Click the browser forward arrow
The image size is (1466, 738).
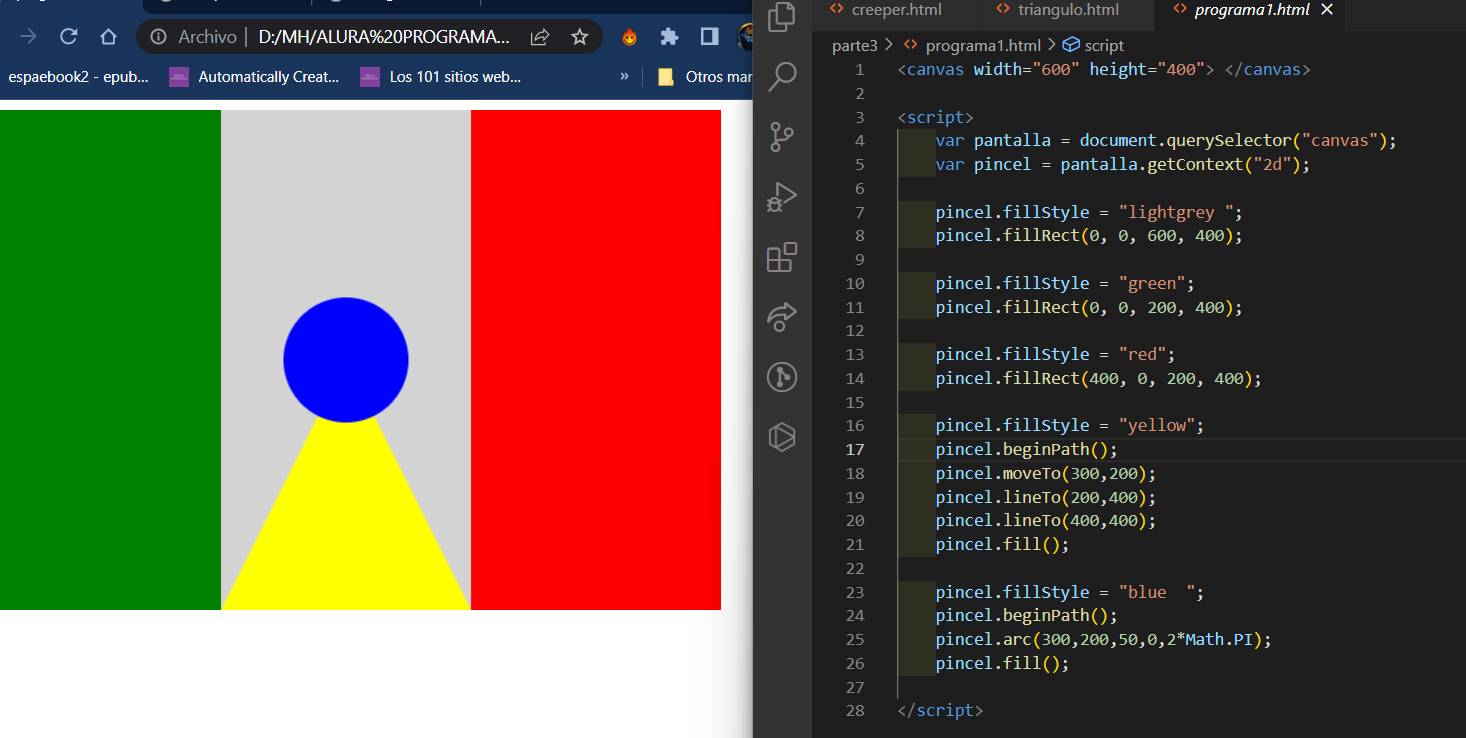coord(29,37)
